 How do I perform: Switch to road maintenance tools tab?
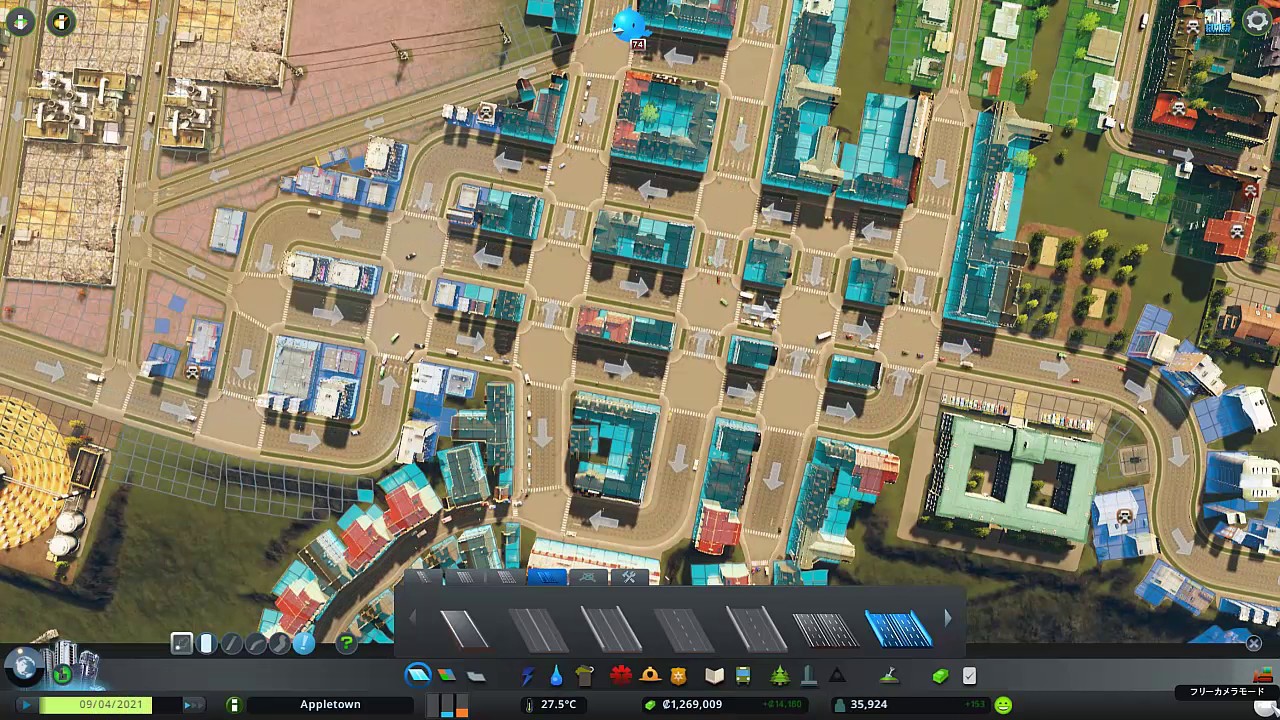pyautogui.click(x=628, y=577)
